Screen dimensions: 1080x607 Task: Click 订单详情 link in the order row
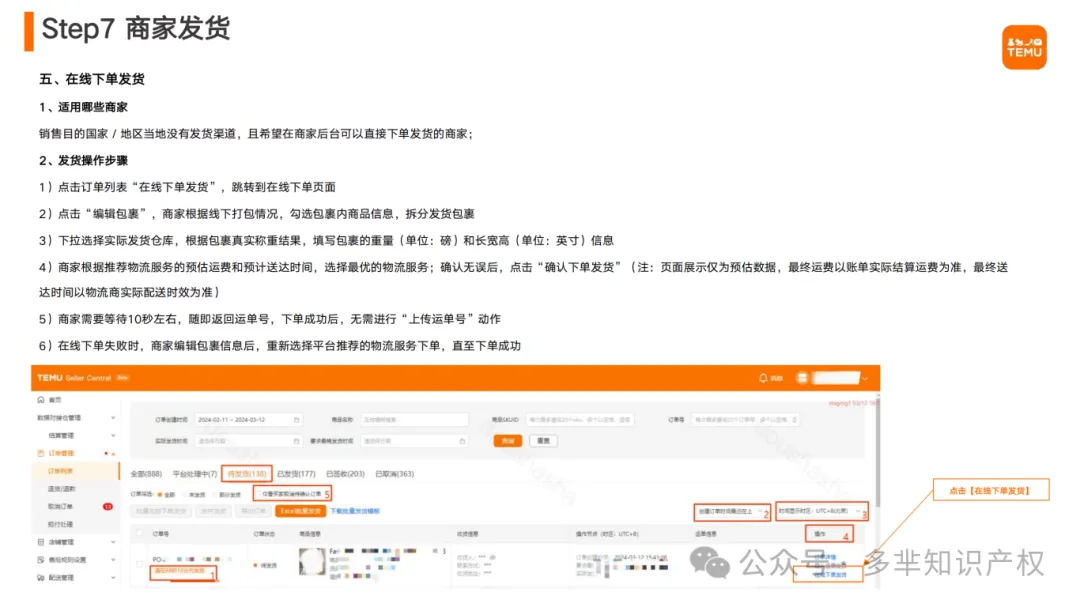pyautogui.click(x=825, y=557)
